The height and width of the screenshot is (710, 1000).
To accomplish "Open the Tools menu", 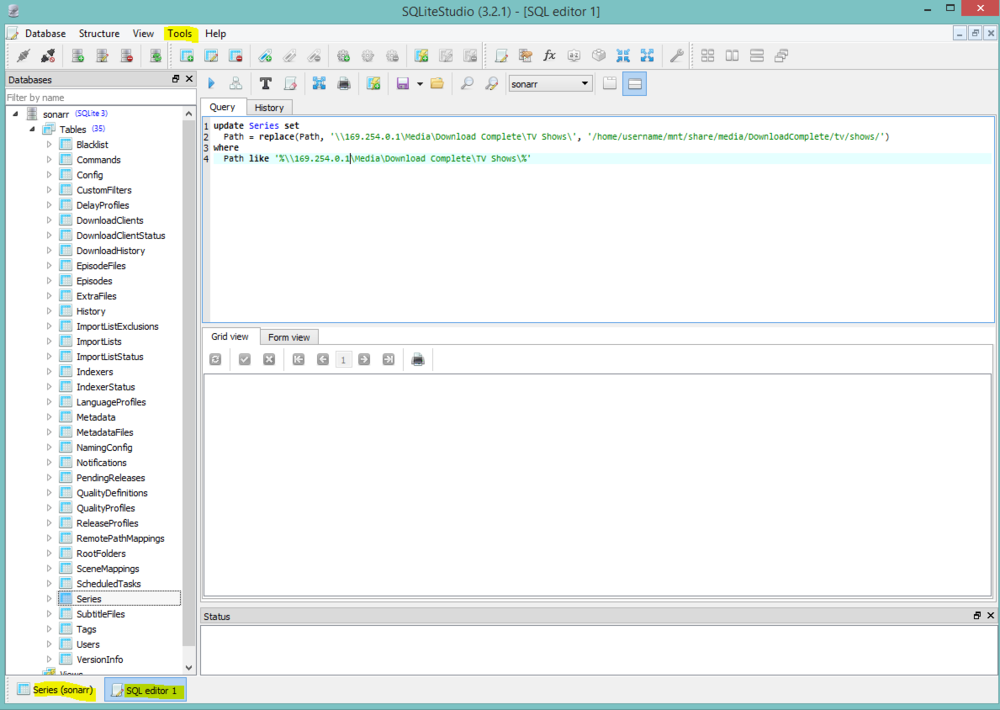I will tap(180, 33).
